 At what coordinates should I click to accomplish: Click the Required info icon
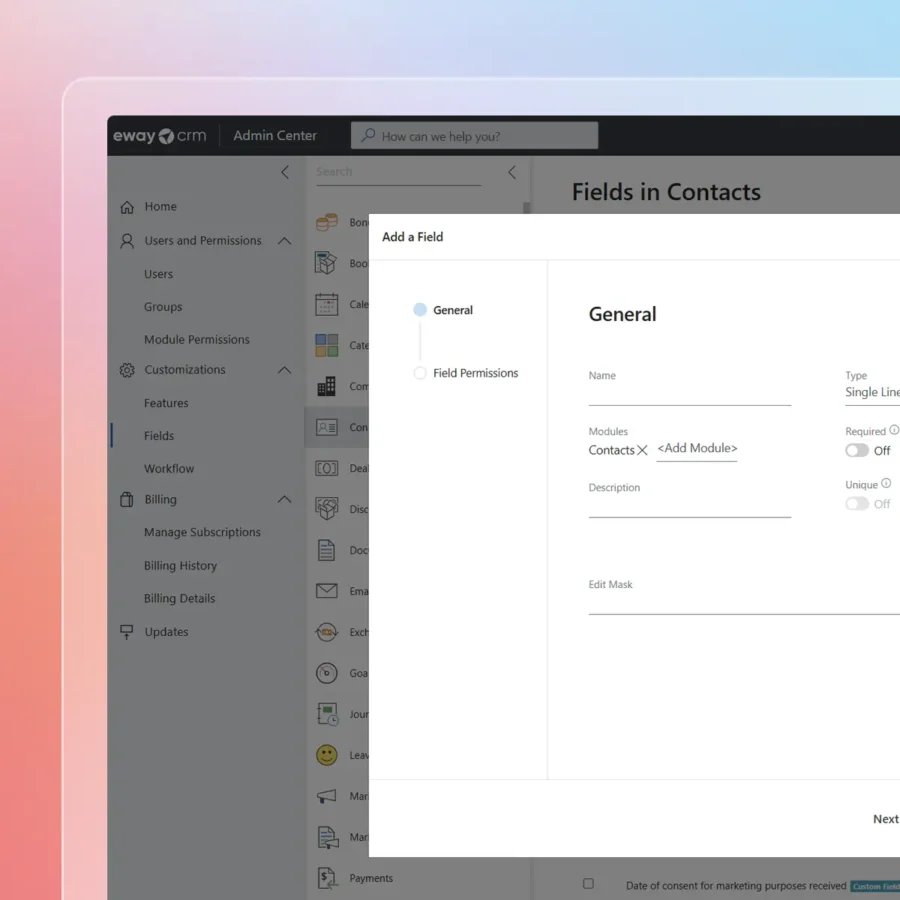(894, 430)
